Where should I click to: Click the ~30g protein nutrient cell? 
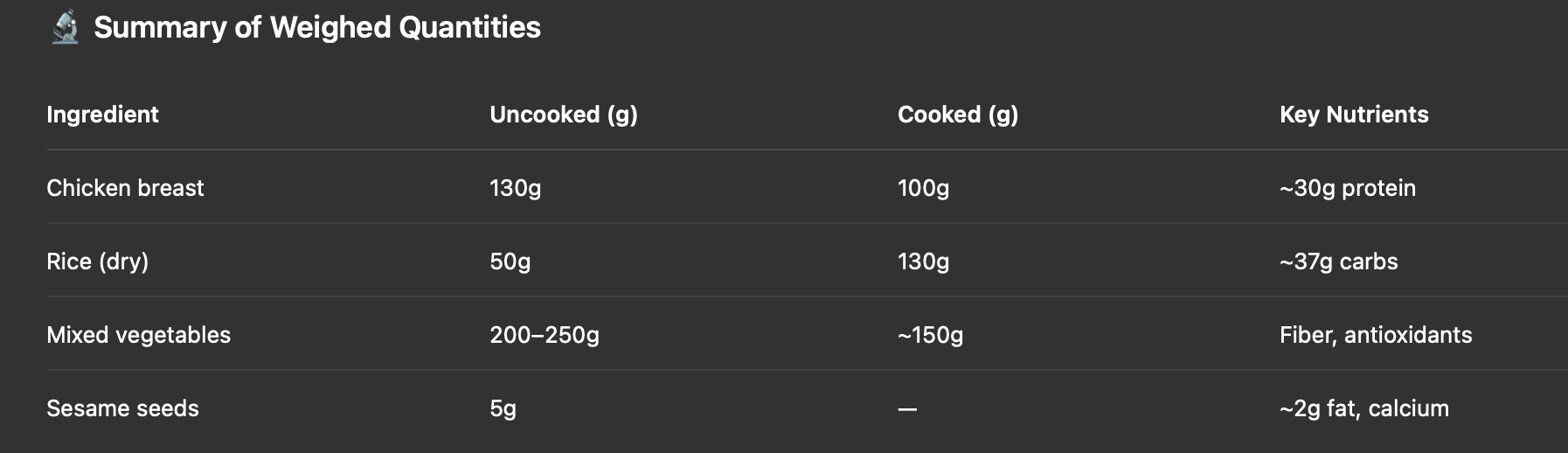[x=1348, y=188]
